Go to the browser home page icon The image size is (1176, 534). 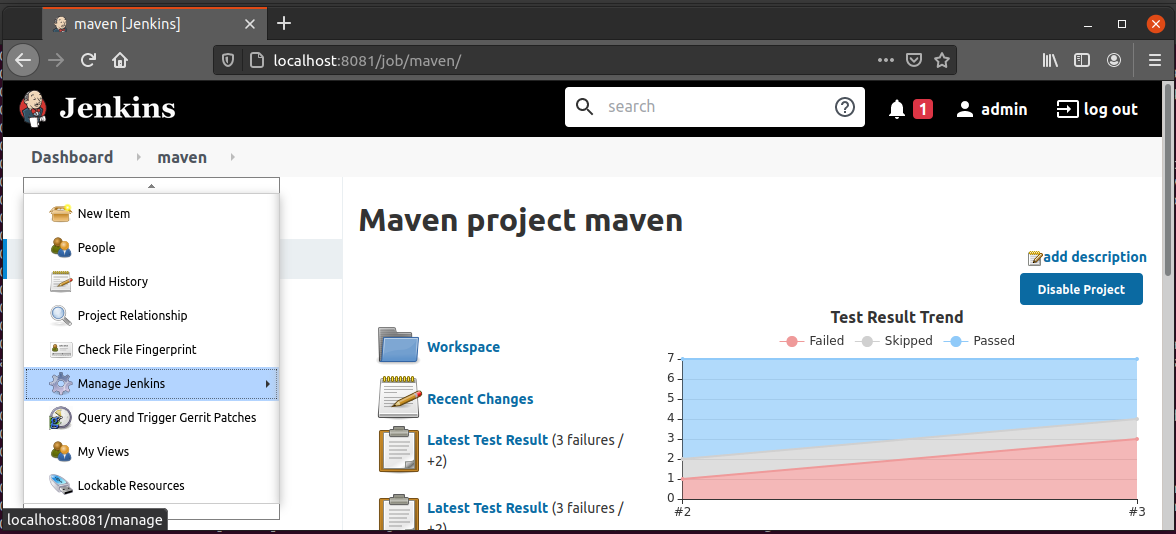coord(120,60)
